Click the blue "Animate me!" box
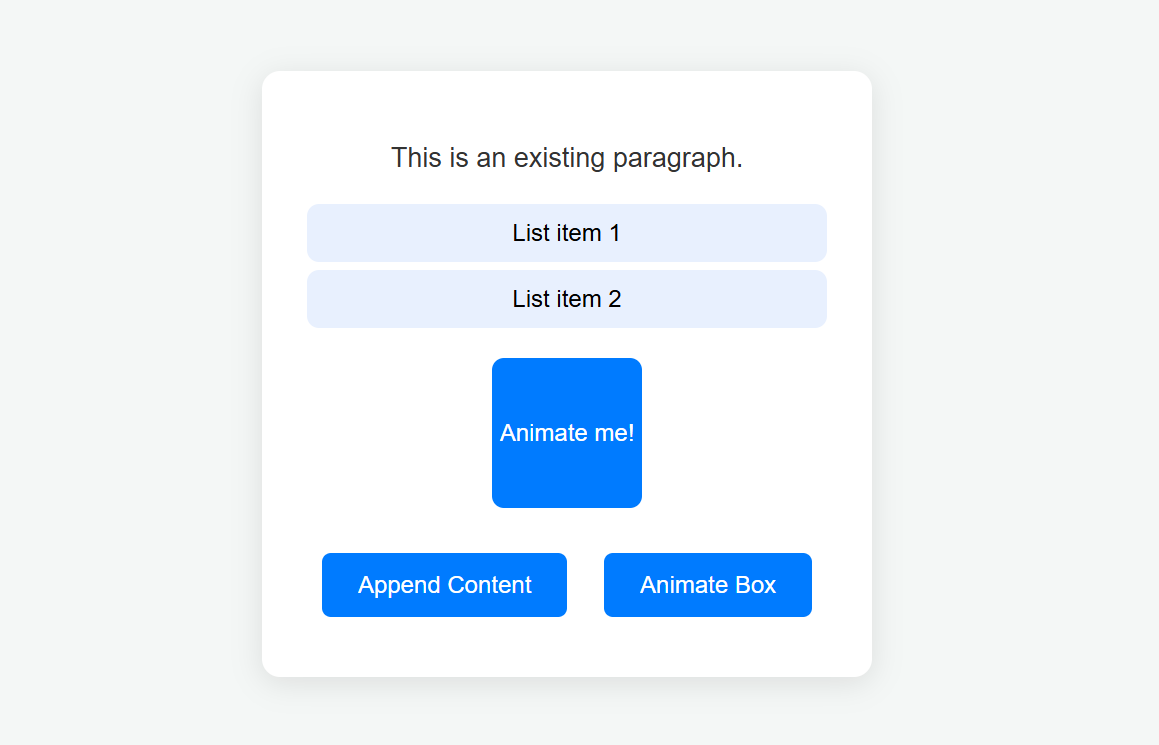Image resolution: width=1159 pixels, height=745 pixels. 566,433
